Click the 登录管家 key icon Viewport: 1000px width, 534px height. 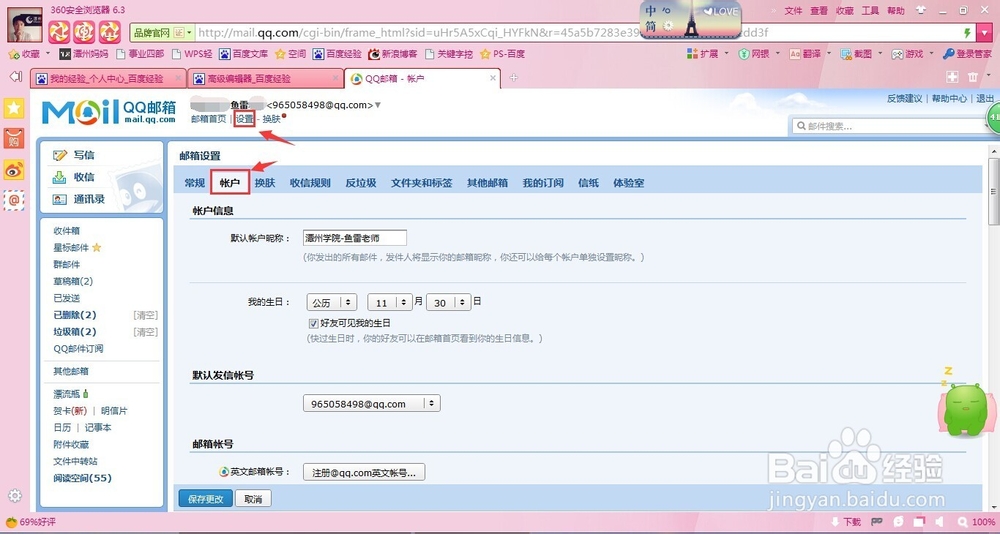pos(948,54)
